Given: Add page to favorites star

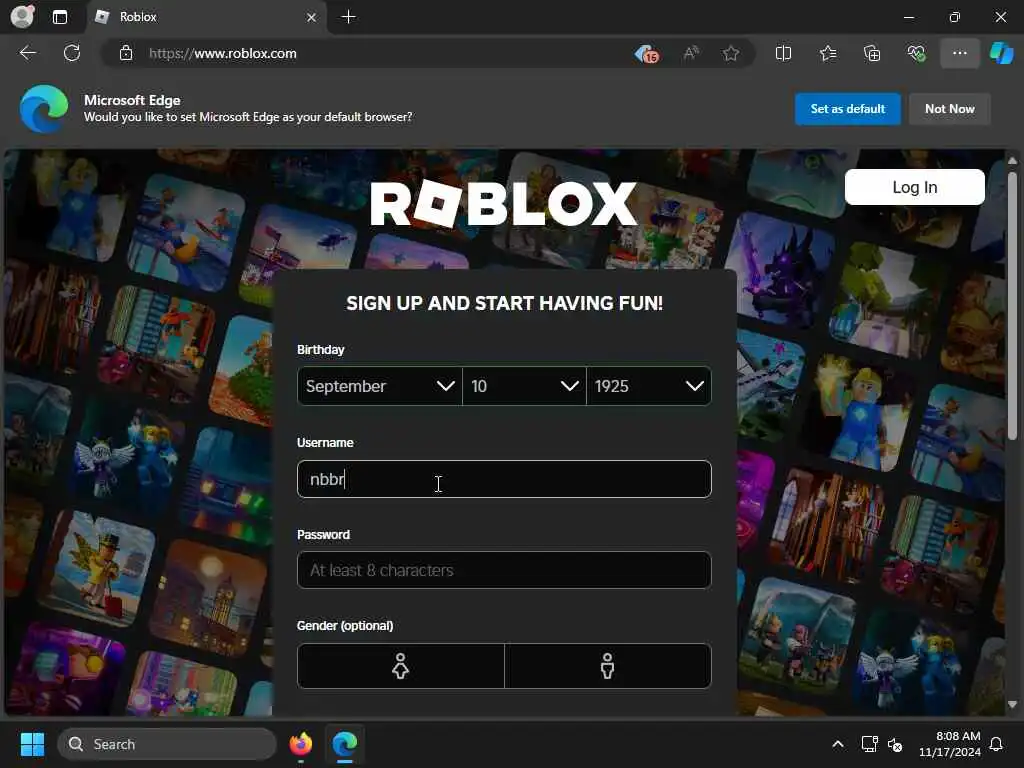Looking at the screenshot, I should coord(731,54).
